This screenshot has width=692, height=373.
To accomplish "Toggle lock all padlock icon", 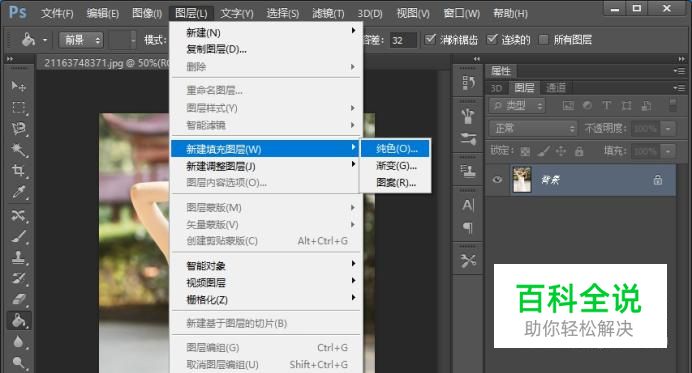I will pos(579,152).
